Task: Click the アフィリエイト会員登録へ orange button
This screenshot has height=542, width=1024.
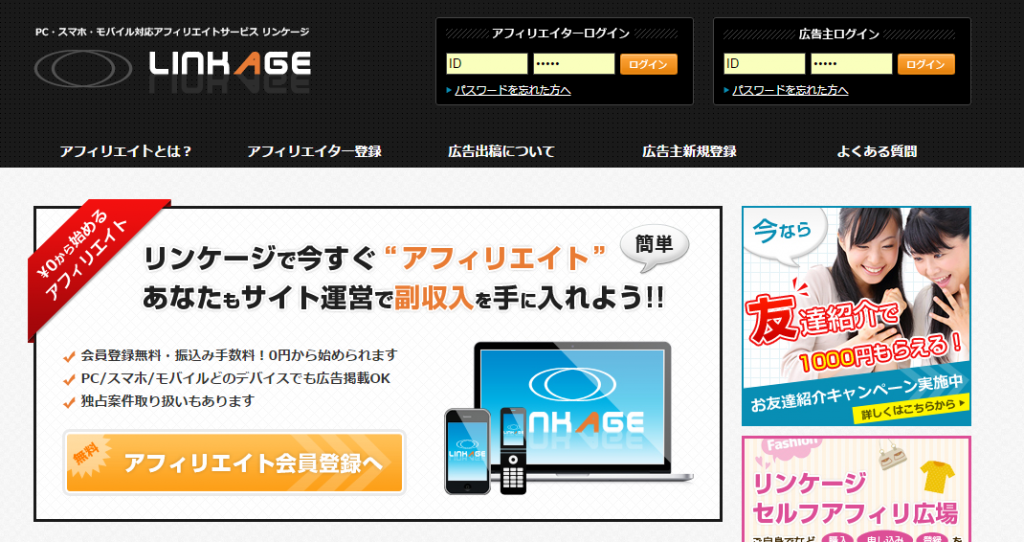Action: pyautogui.click(x=234, y=462)
